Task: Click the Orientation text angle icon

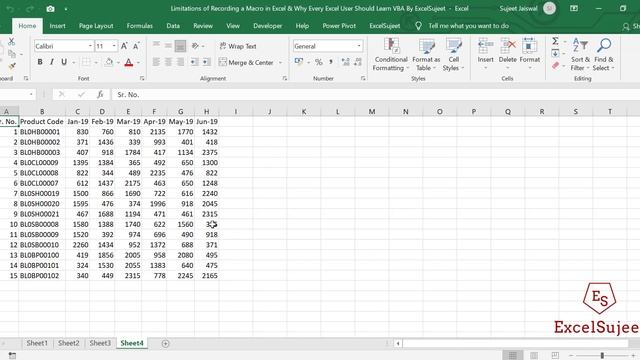Action: (x=196, y=46)
